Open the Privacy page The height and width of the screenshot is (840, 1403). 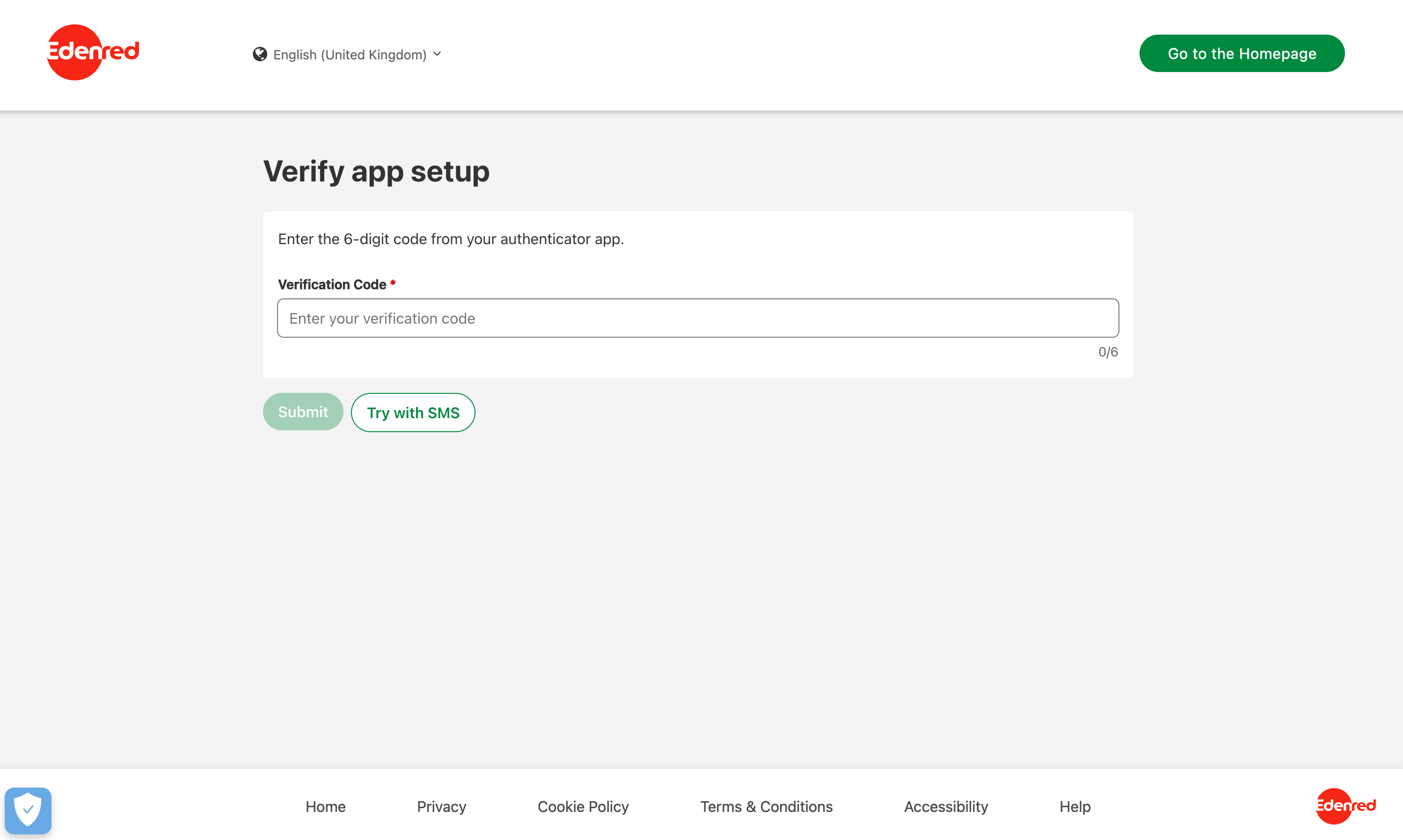tap(441, 807)
